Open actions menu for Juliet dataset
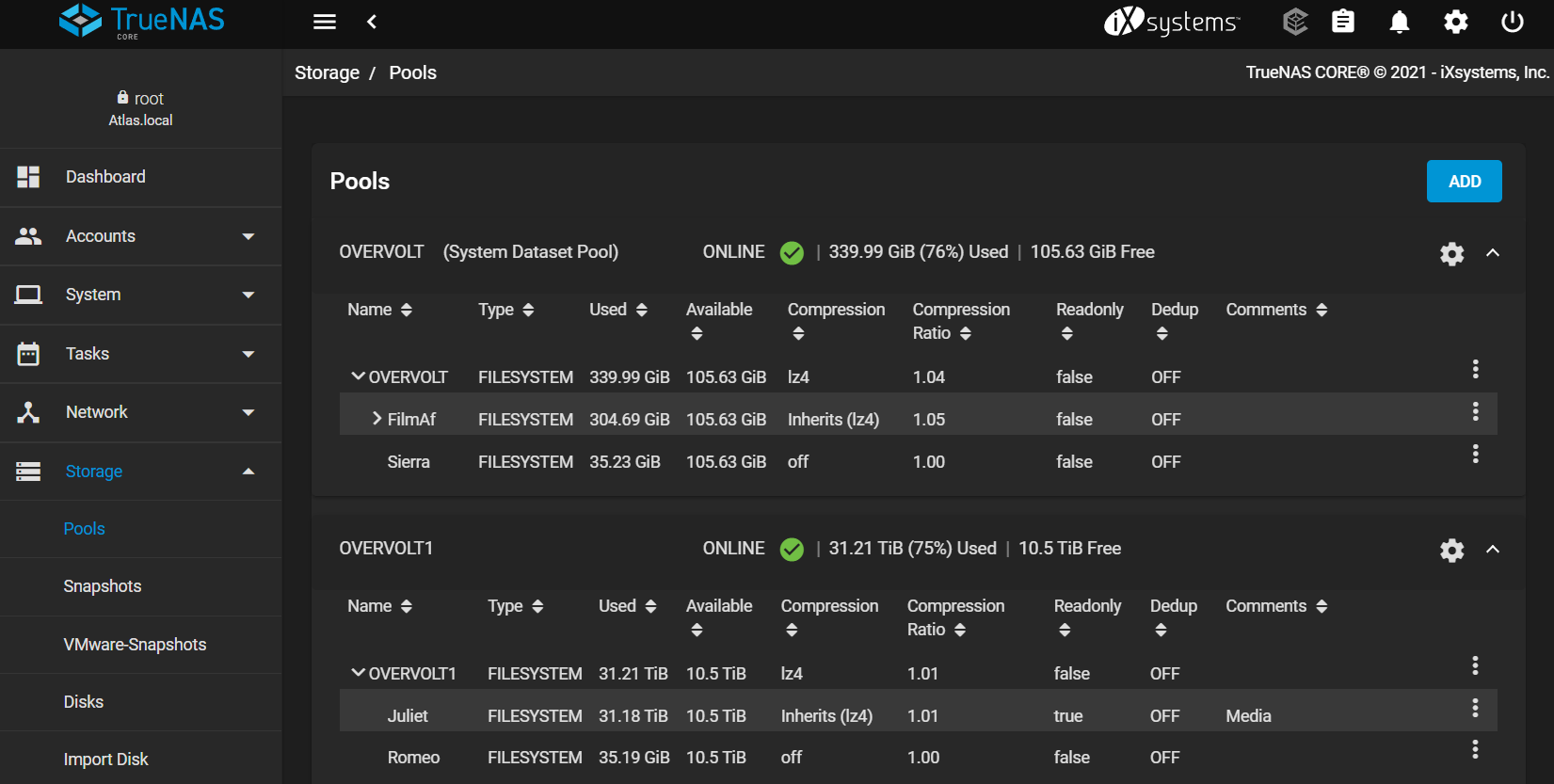 [x=1475, y=708]
